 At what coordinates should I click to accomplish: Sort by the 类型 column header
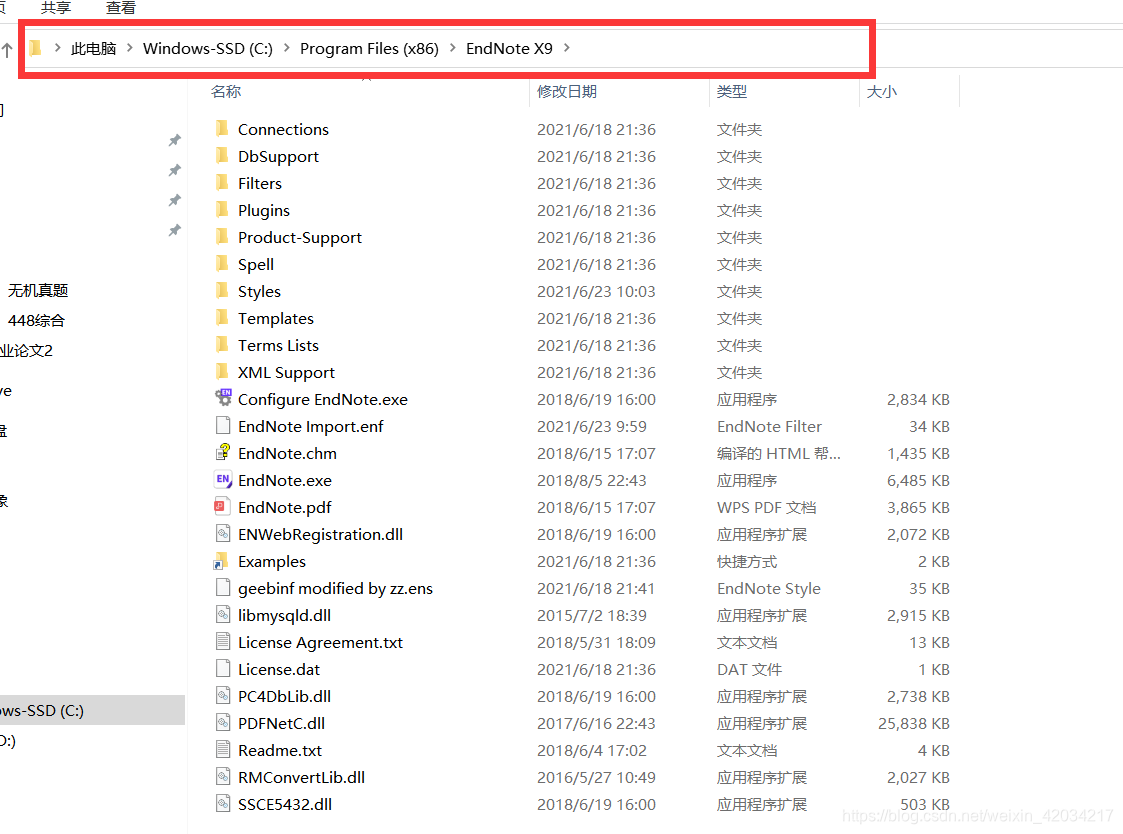pyautogui.click(x=732, y=91)
